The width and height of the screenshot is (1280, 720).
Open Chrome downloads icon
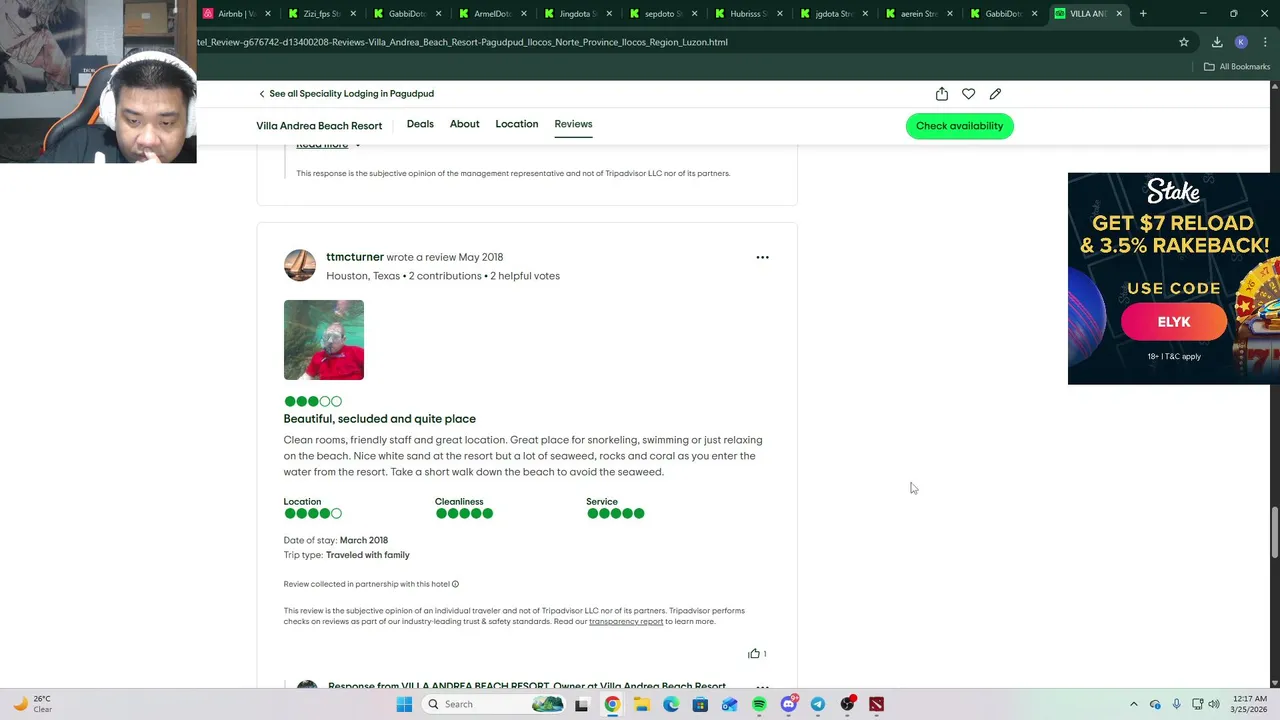(x=1217, y=42)
